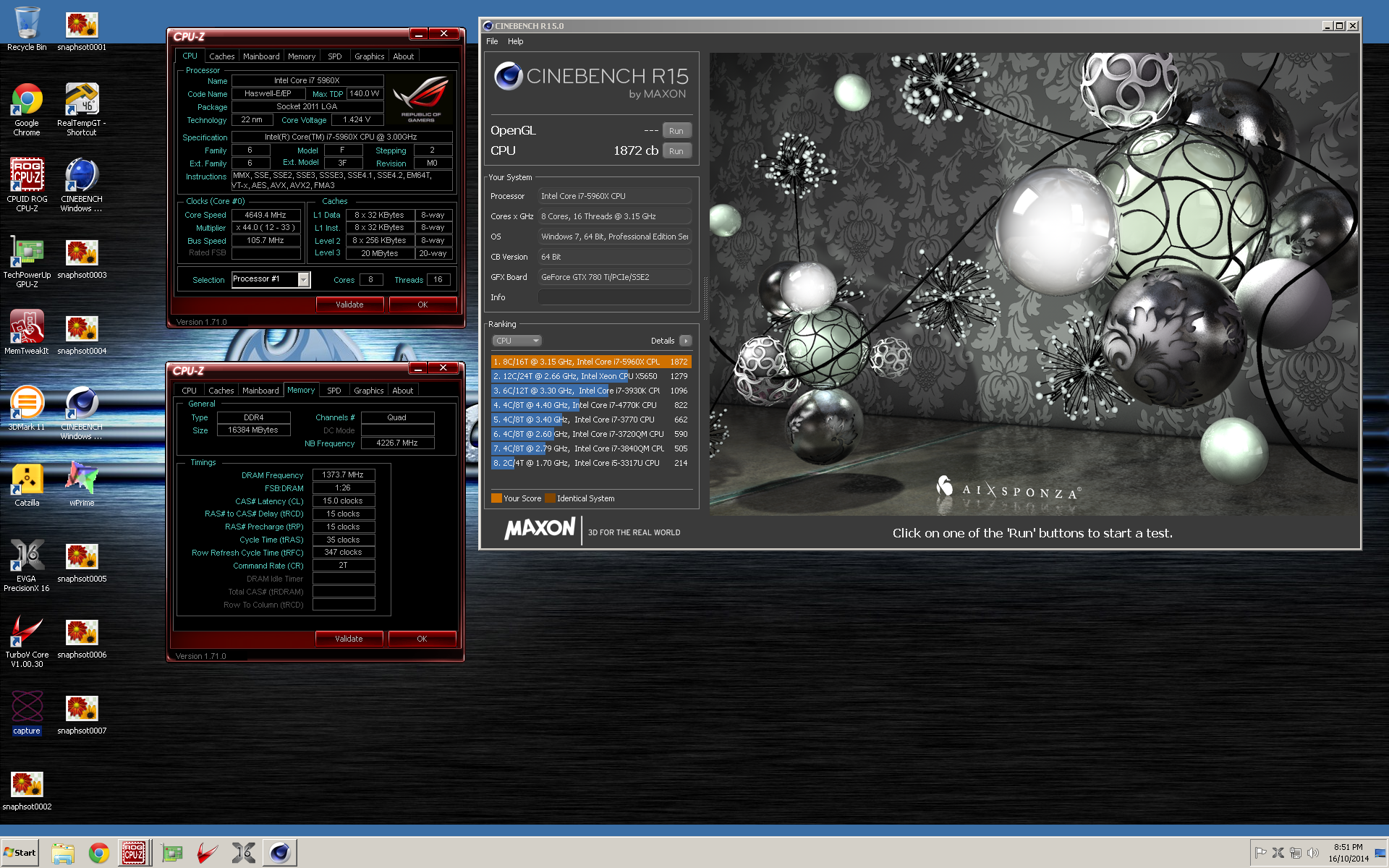The image size is (1389, 868).
Task: Switch to Caches tab in top CPU-Z window
Action: point(221,56)
